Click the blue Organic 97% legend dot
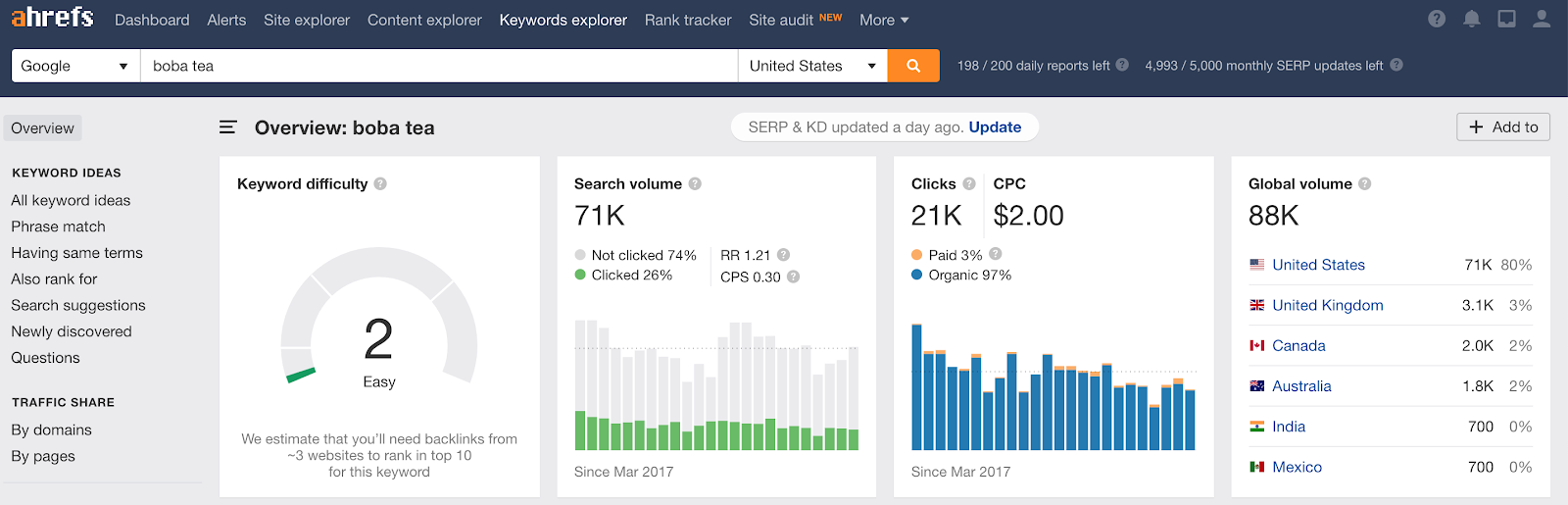The image size is (1568, 505). point(916,276)
